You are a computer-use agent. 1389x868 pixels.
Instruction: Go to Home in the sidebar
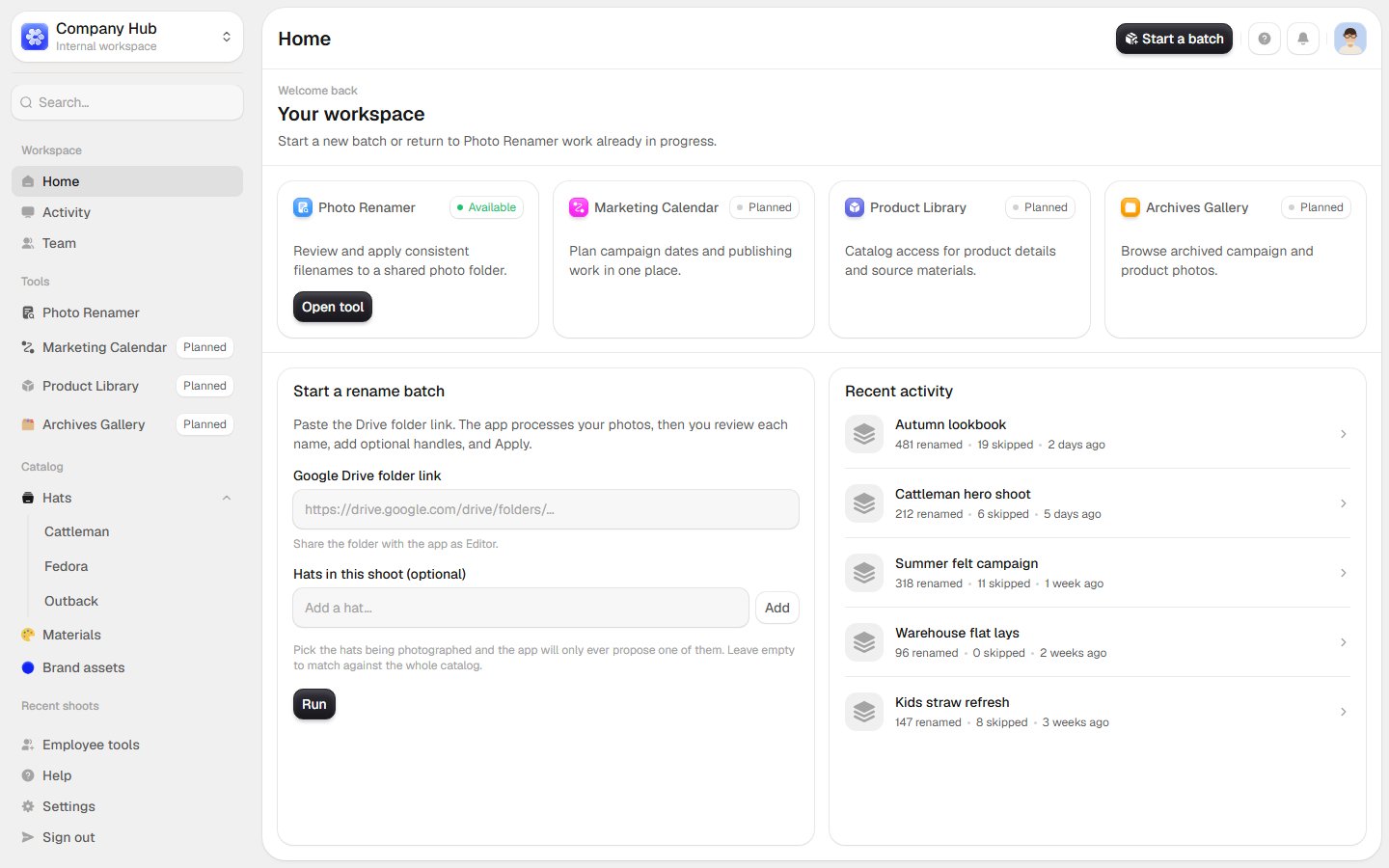(127, 181)
